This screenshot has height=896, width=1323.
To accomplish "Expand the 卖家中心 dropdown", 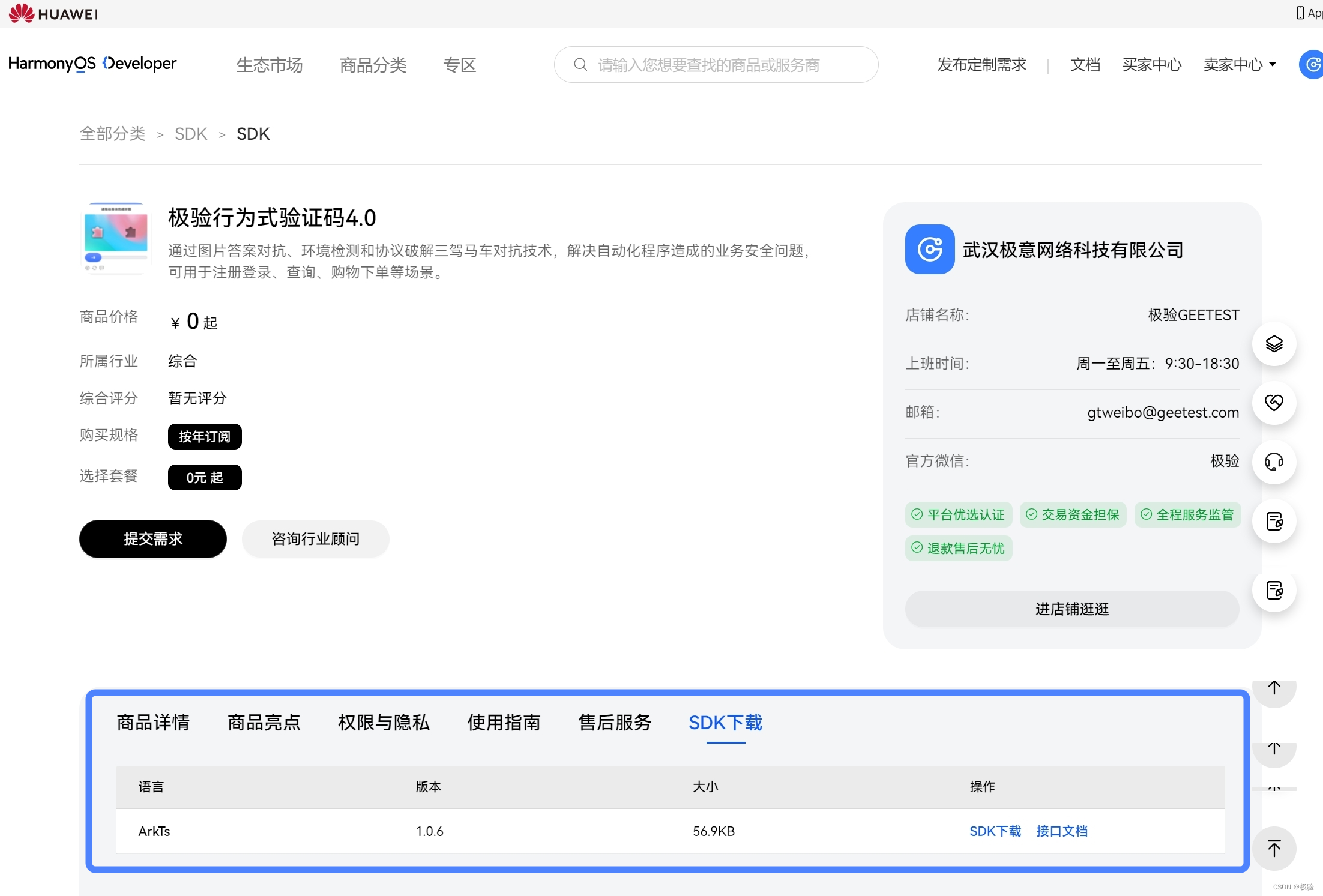I will point(1240,64).
